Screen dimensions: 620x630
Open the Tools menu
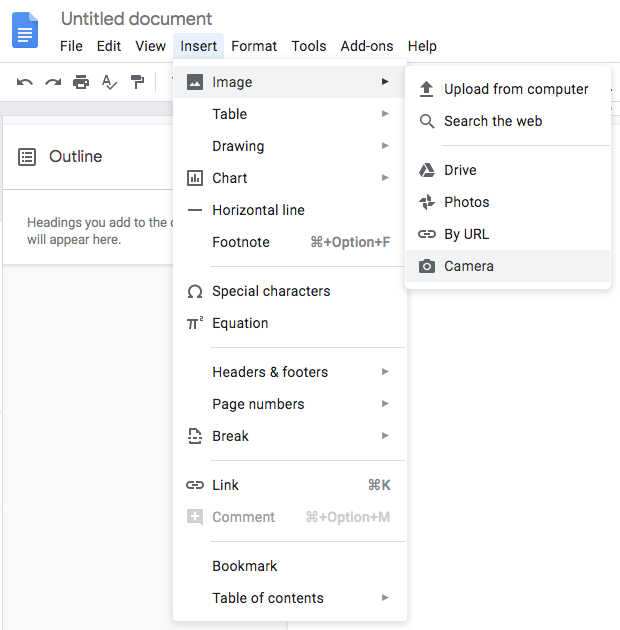[x=309, y=46]
